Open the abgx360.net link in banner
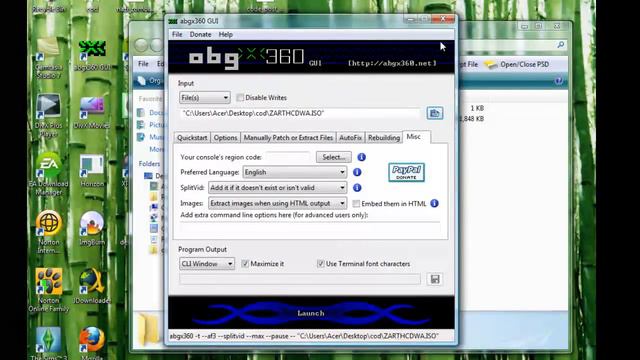Image resolution: width=640 pixels, height=360 pixels. (x=392, y=63)
